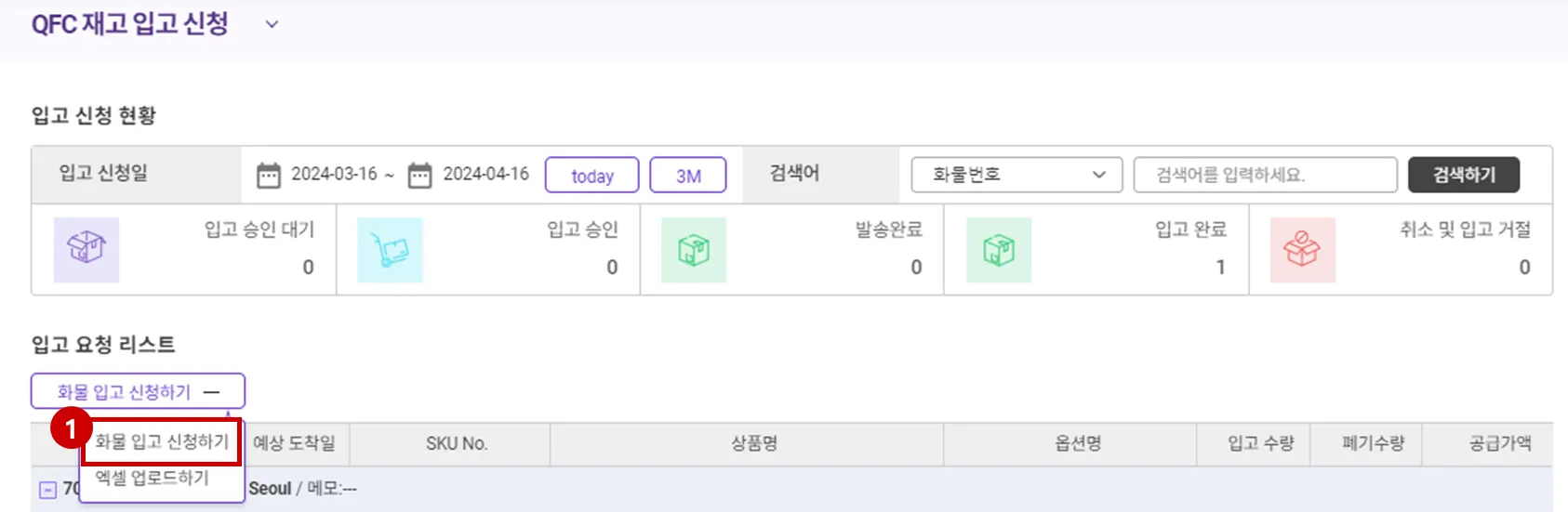1568x512 pixels.
Task: Select 엑셀 업로드하기 menu item
Action: tap(153, 478)
